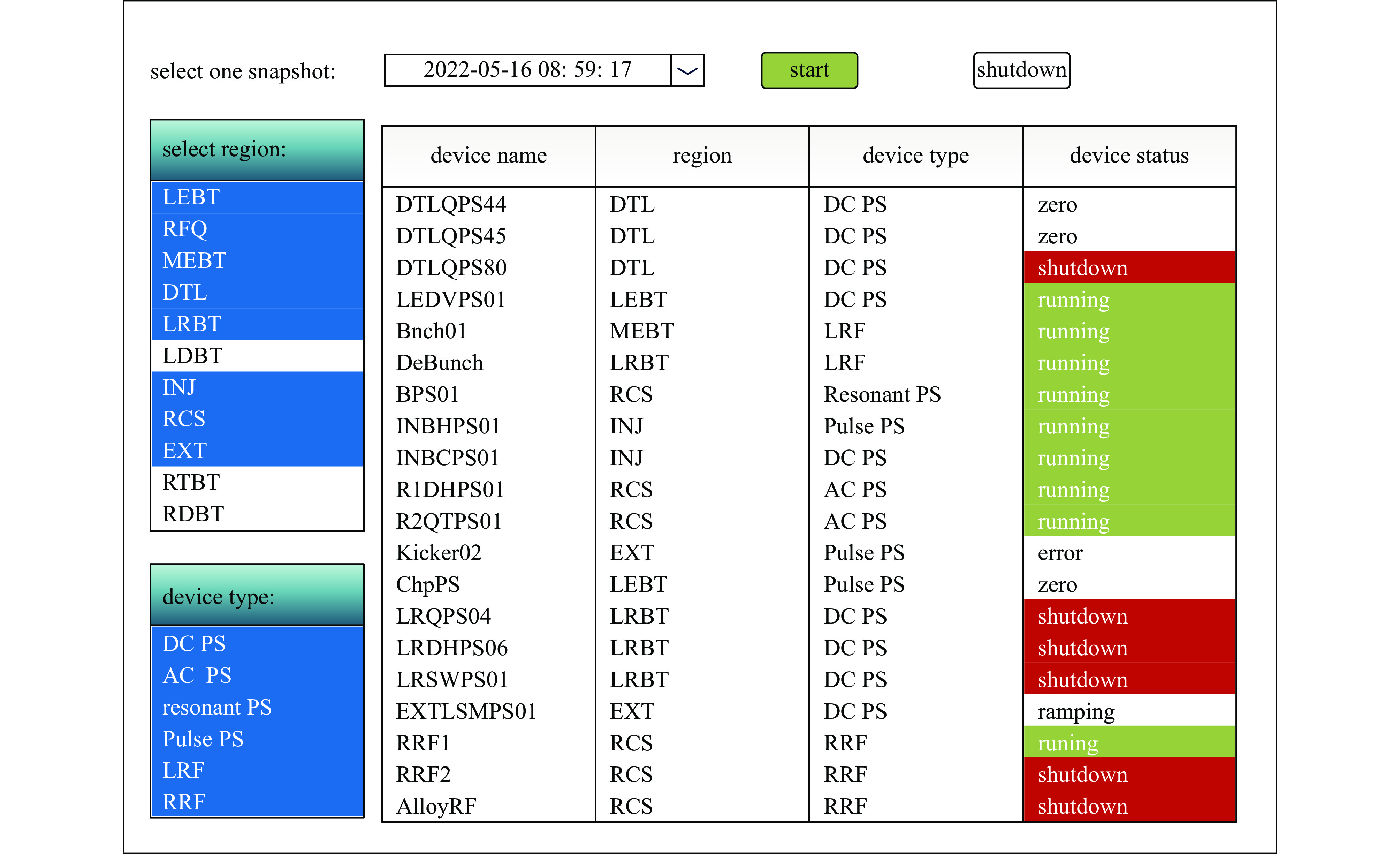Select device AlloyRF in table

tap(436, 807)
